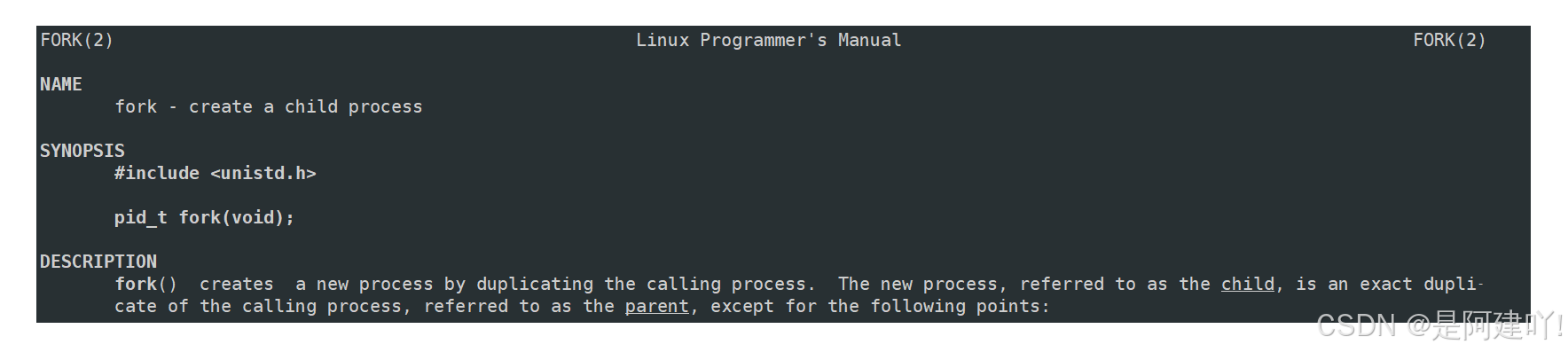Screen dimensions: 1568x352
Task: Click the #include <unistd.h> line
Action: tap(216, 173)
